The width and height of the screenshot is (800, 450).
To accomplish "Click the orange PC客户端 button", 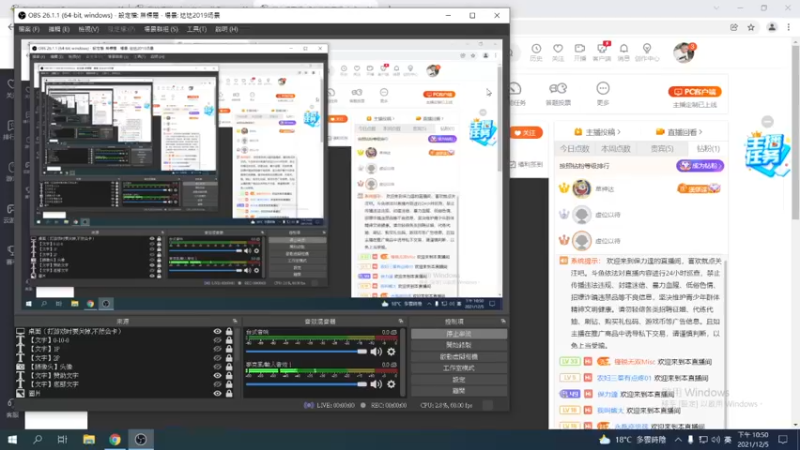I will 695,92.
